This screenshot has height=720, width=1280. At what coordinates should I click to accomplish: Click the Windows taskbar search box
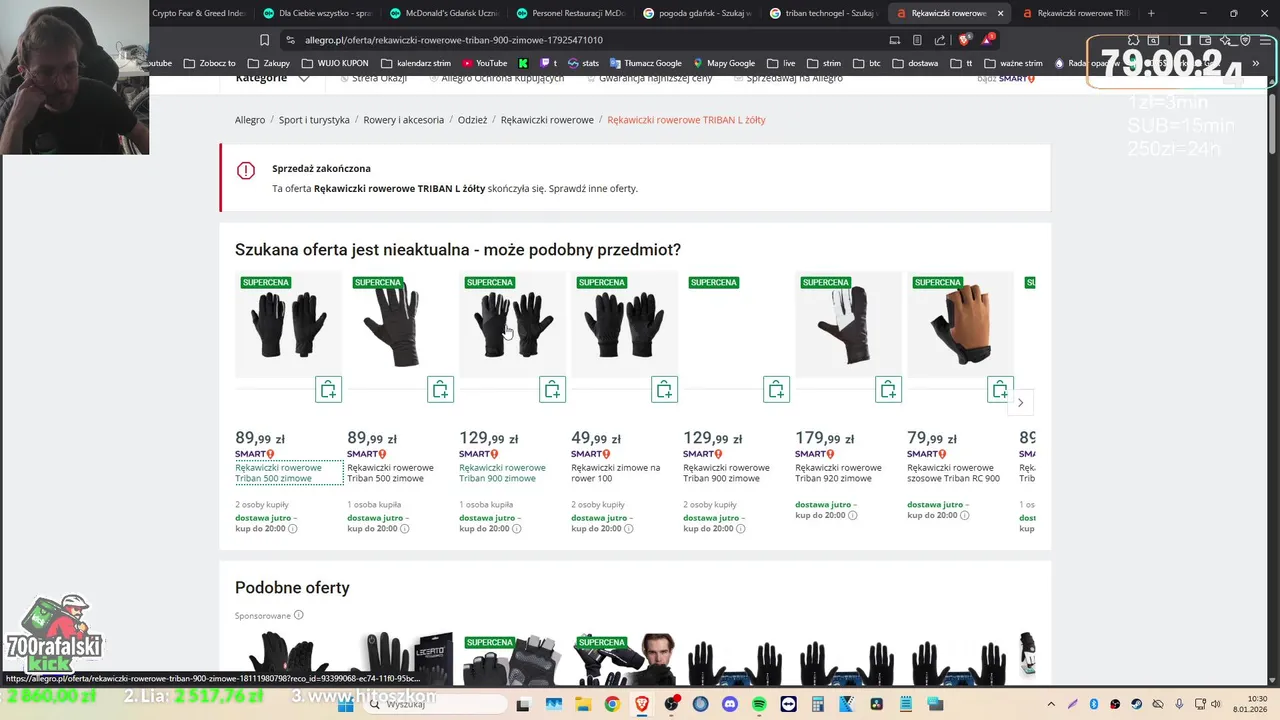pos(436,704)
